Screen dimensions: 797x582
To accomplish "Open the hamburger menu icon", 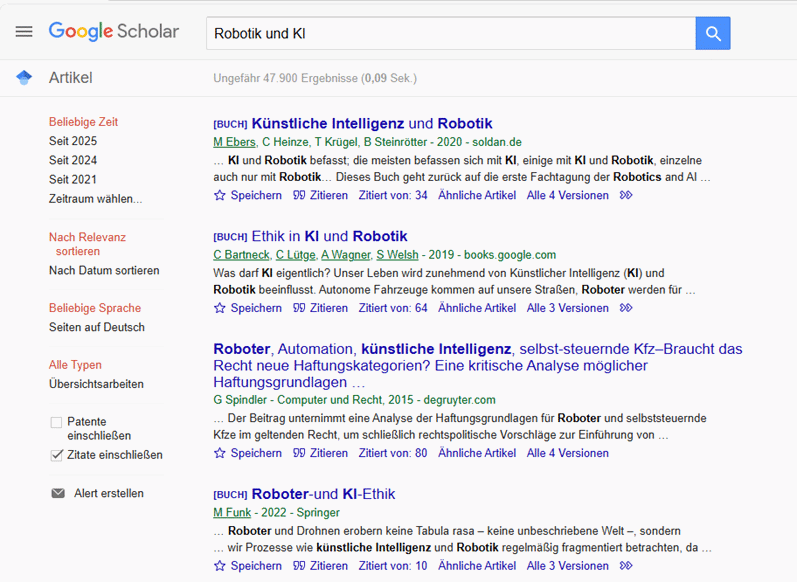I will (x=24, y=32).
